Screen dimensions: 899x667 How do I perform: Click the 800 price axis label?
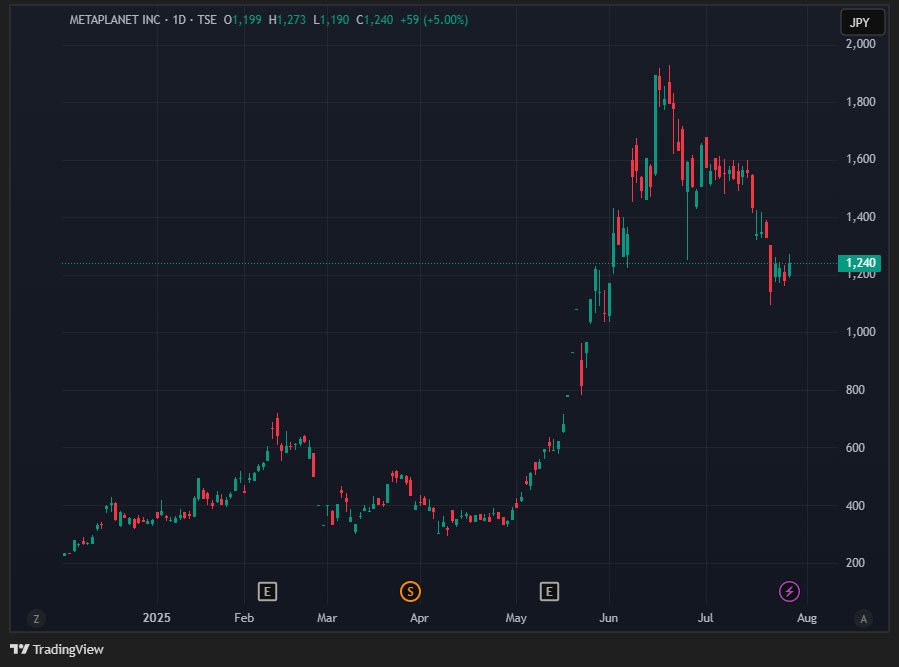click(855, 390)
